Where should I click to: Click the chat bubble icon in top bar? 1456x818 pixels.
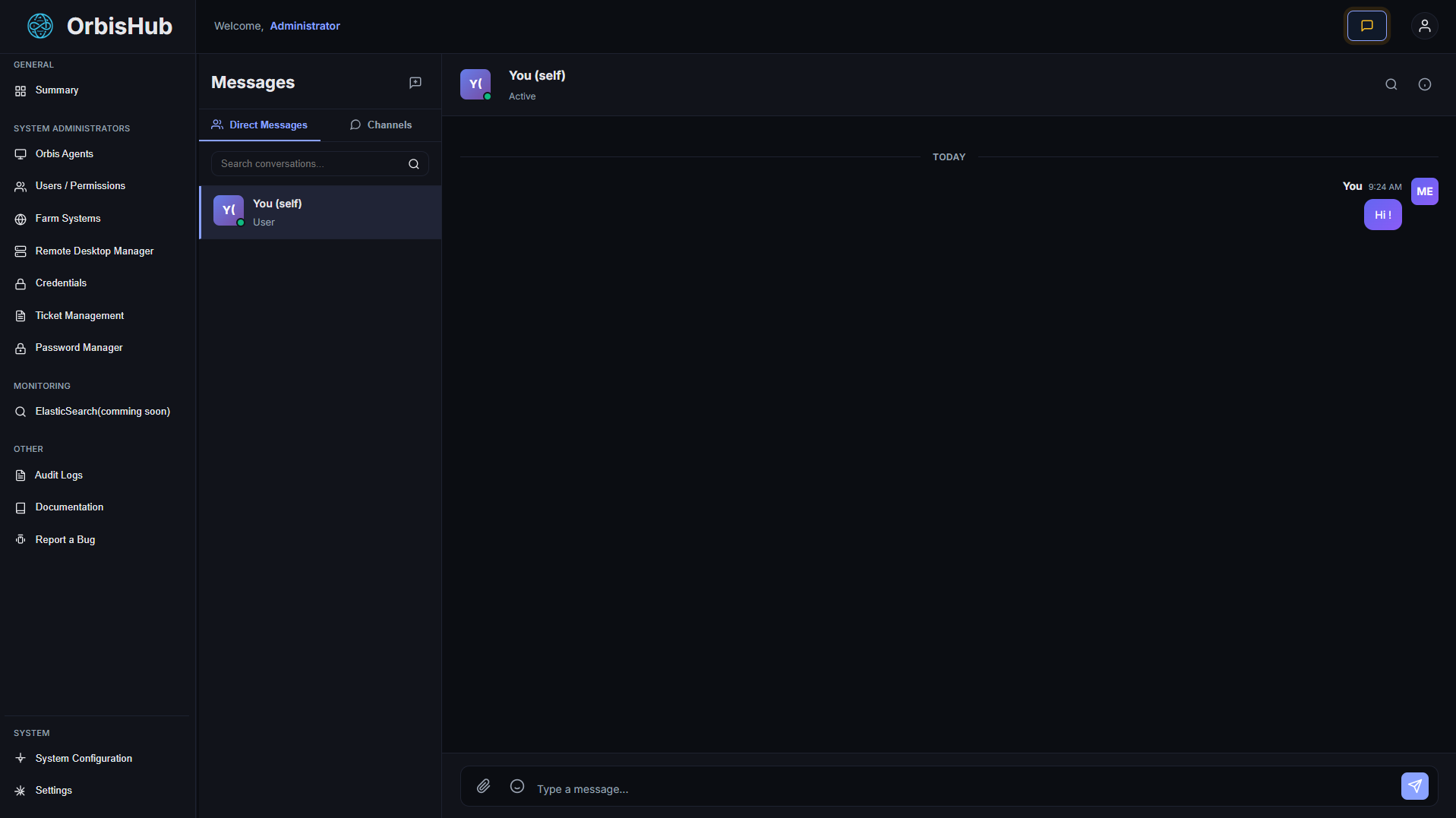(1366, 25)
